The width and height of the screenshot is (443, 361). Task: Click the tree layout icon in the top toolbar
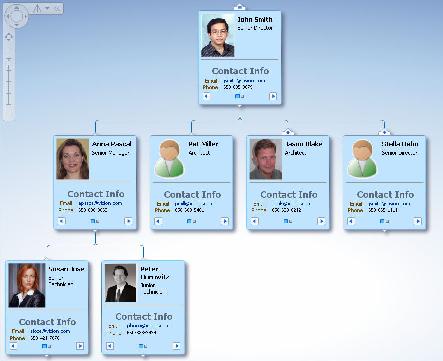[x=38, y=8]
